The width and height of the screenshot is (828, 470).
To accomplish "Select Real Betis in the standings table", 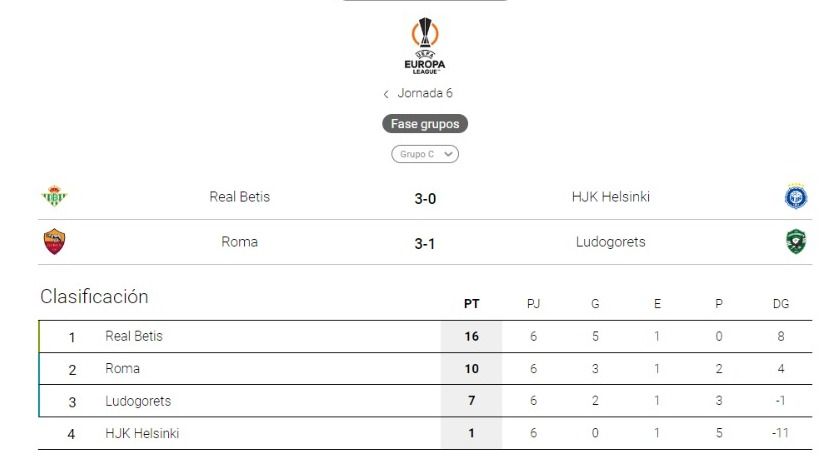I will (x=134, y=336).
